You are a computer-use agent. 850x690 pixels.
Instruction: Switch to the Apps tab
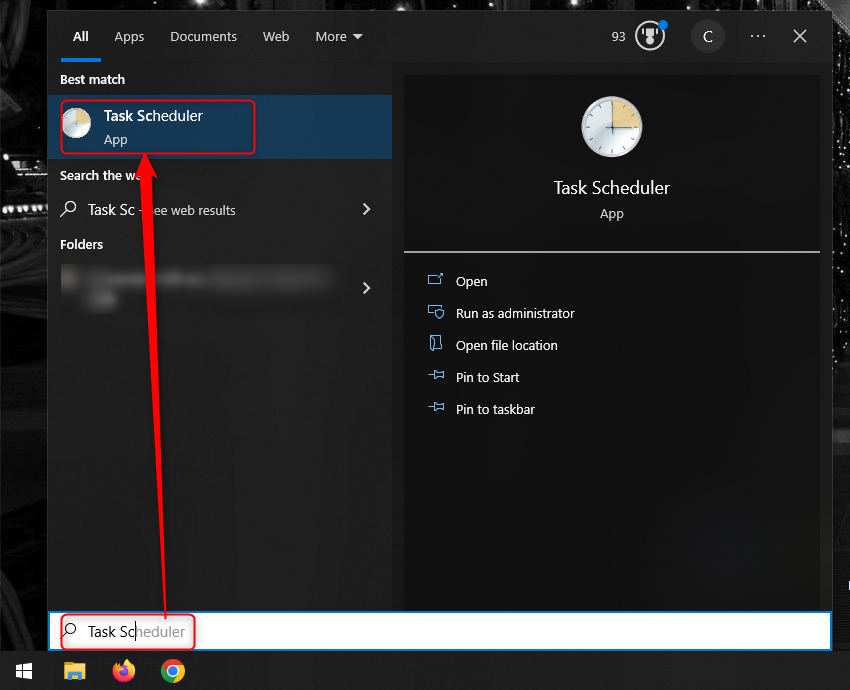click(129, 37)
